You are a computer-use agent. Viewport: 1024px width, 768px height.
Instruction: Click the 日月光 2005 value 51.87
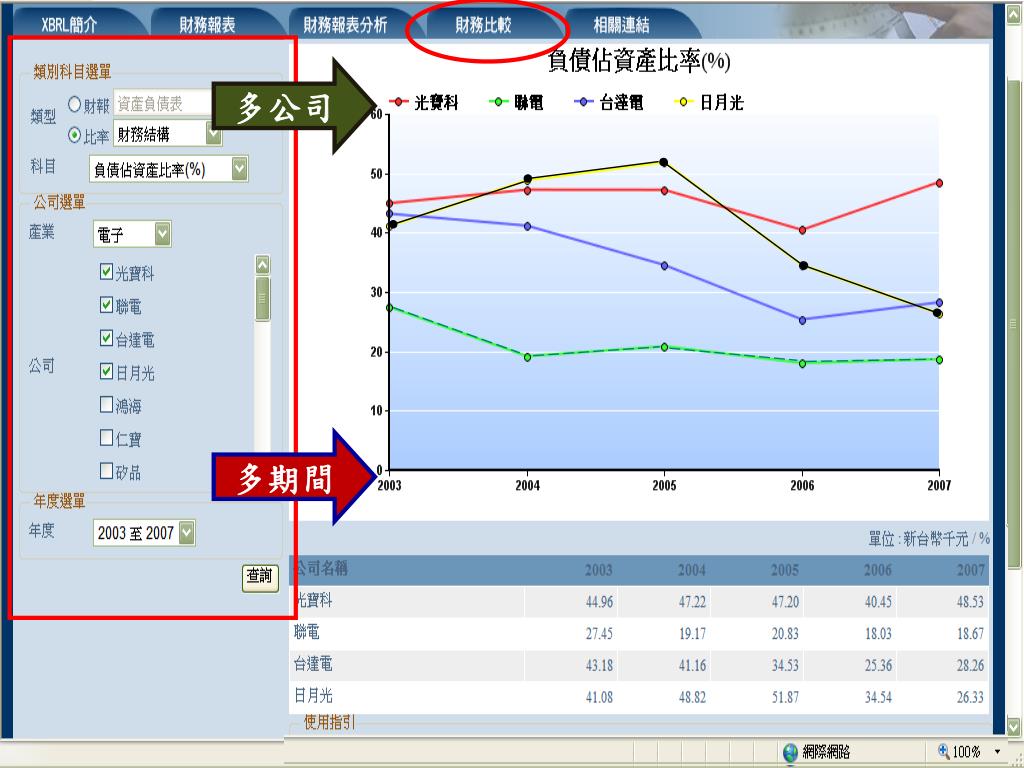(x=785, y=697)
